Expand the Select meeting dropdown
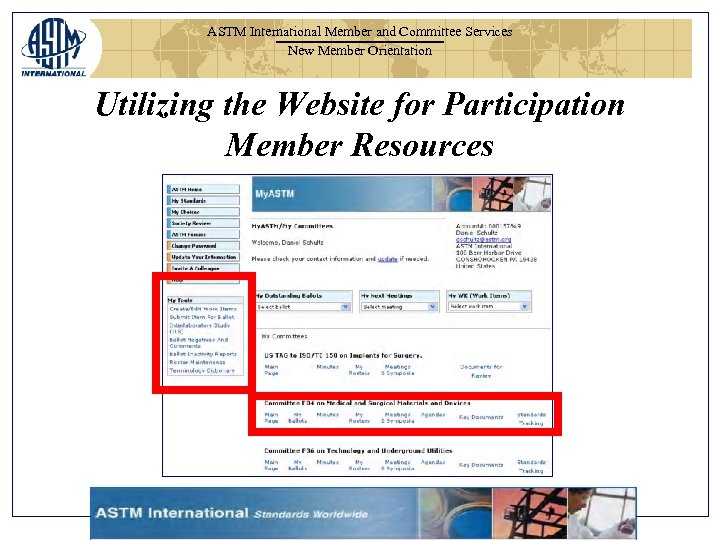Image resolution: width=720 pixels, height=540 pixels. coord(399,307)
